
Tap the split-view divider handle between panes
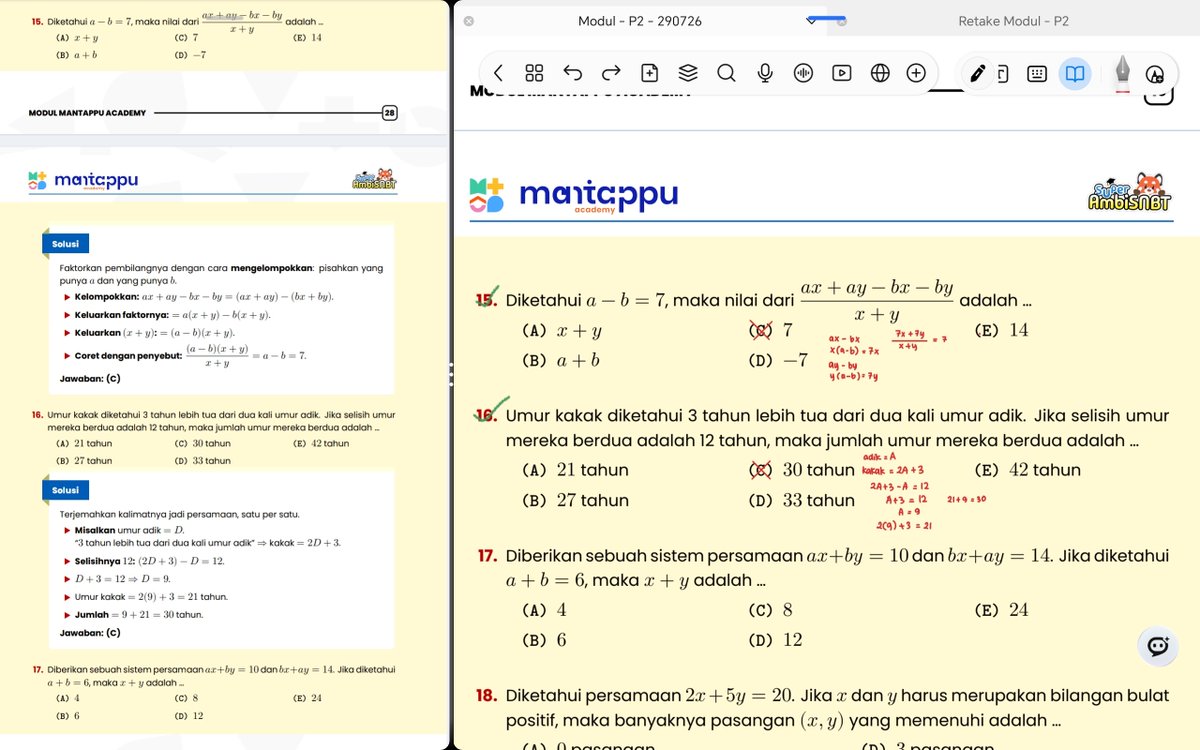pyautogui.click(x=452, y=374)
